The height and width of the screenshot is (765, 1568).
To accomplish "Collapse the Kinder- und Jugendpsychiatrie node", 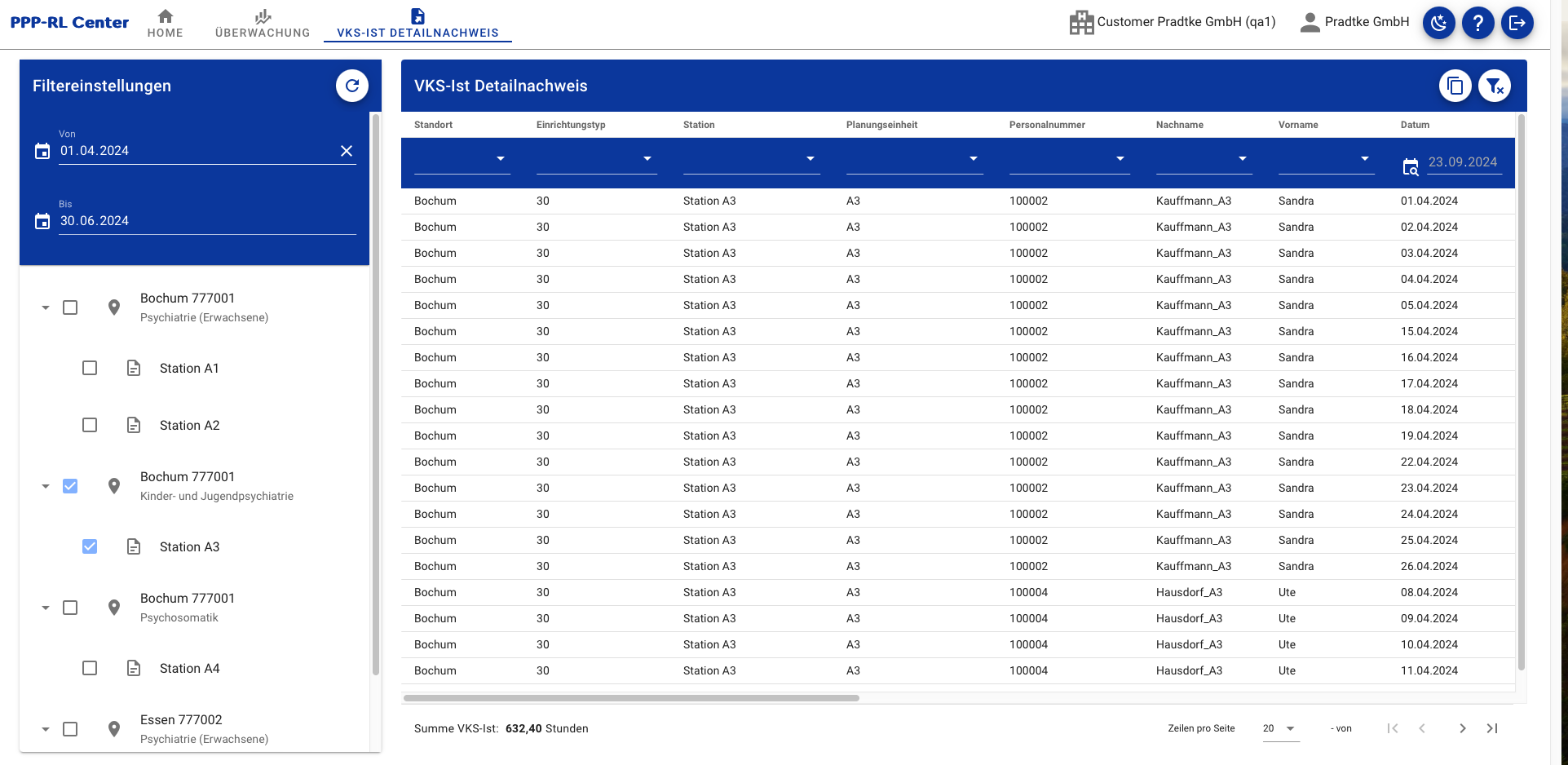I will pos(46,486).
